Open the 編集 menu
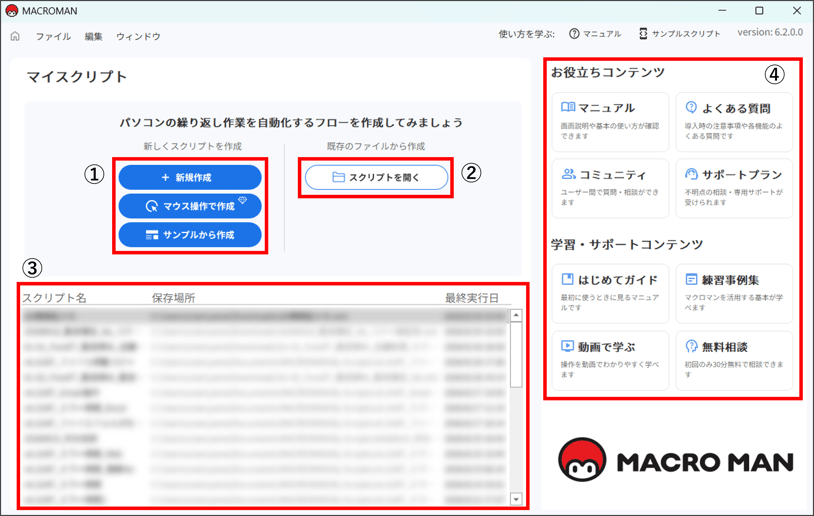 tap(93, 36)
